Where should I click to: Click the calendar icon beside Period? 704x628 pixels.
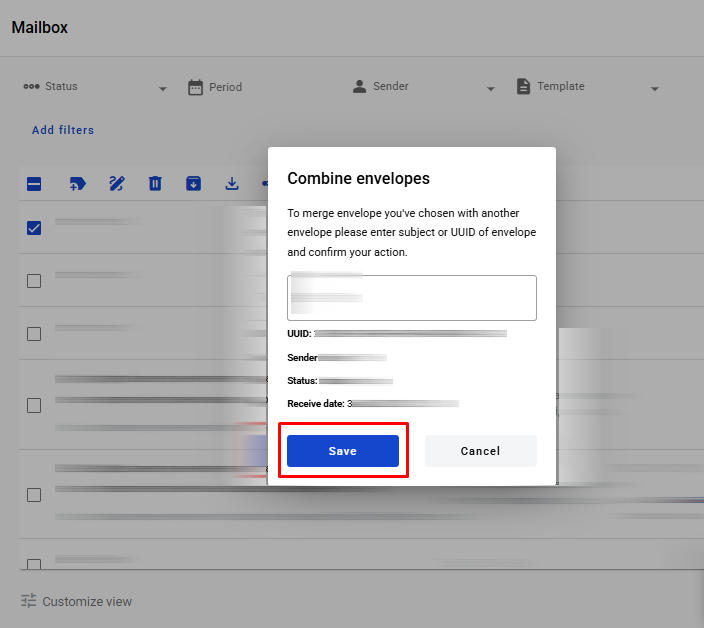pos(195,87)
